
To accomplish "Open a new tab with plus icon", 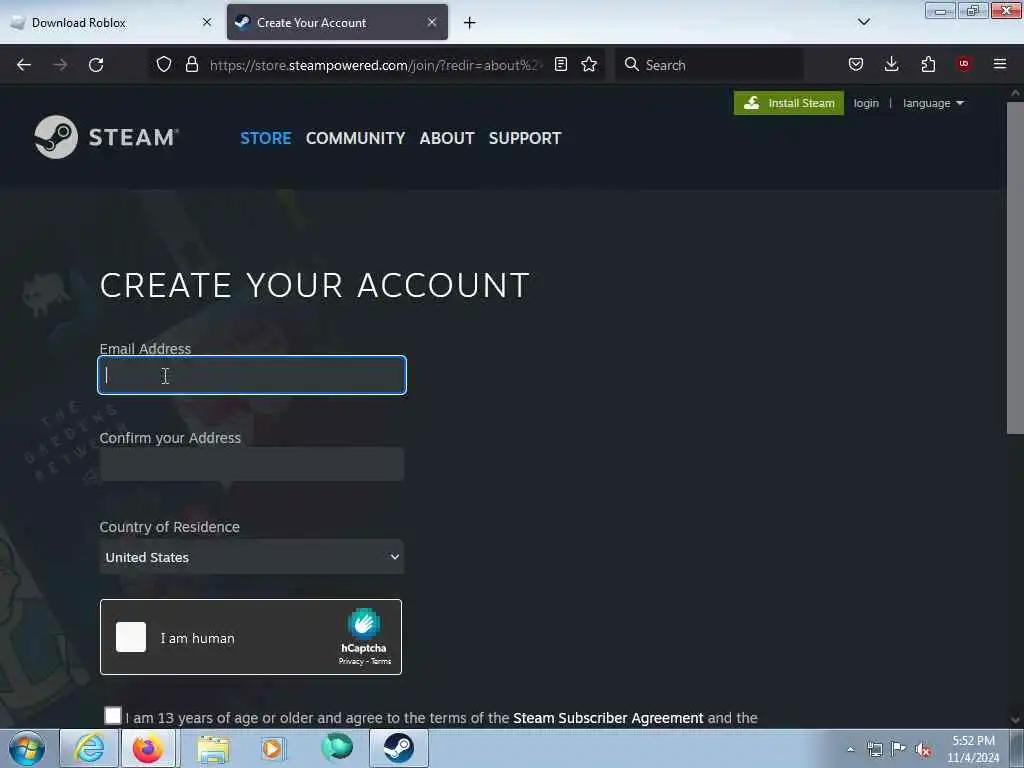I will click(x=470, y=23).
